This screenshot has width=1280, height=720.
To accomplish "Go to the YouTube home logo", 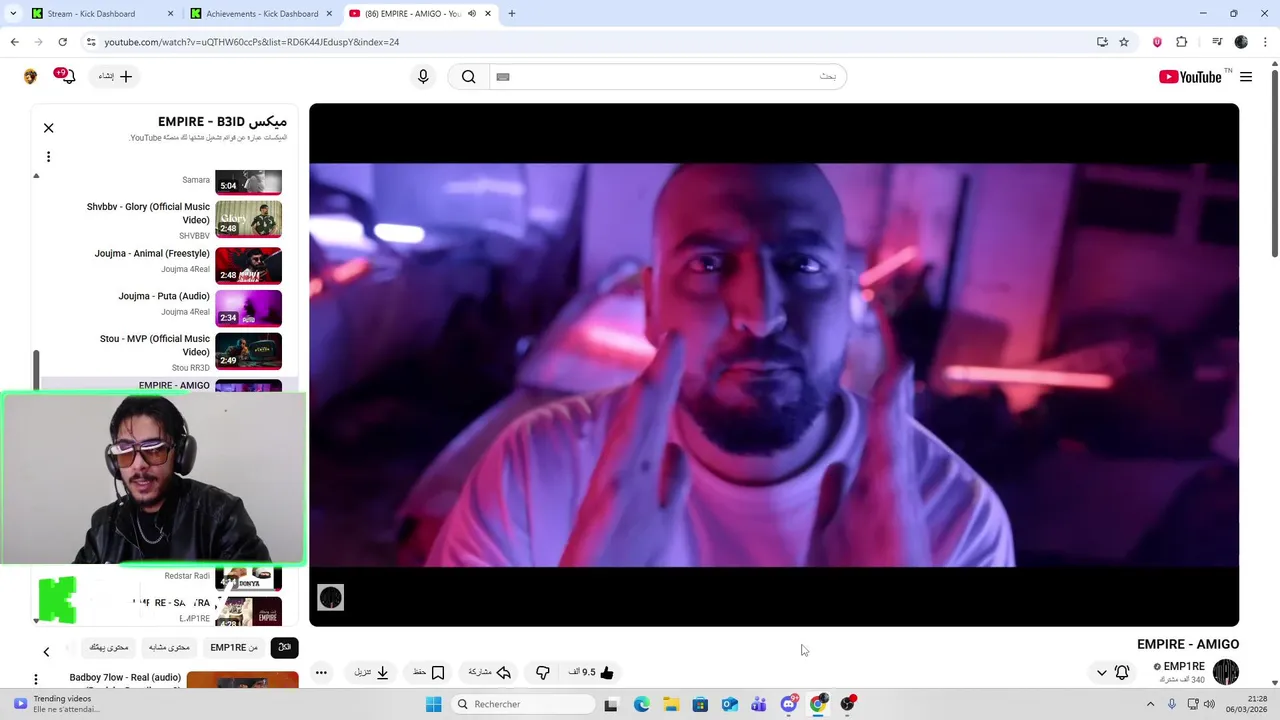I will [x=1190, y=77].
